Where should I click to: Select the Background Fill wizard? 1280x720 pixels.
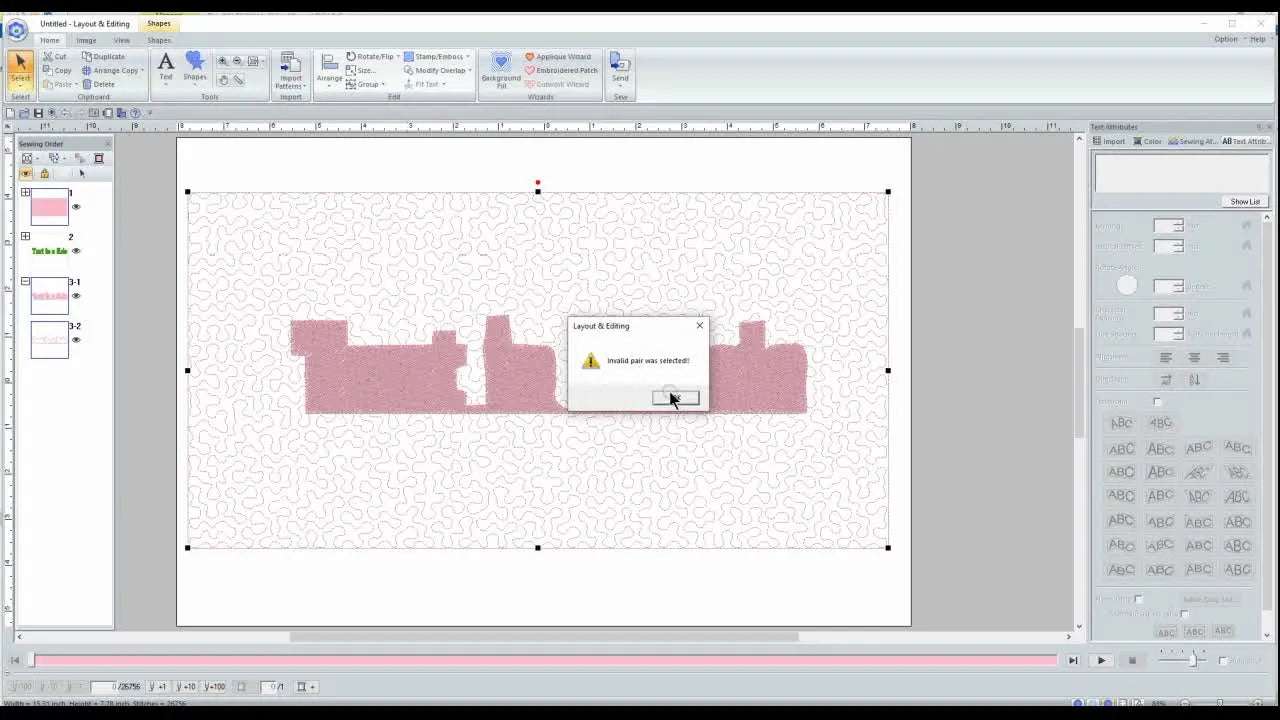tap(500, 68)
